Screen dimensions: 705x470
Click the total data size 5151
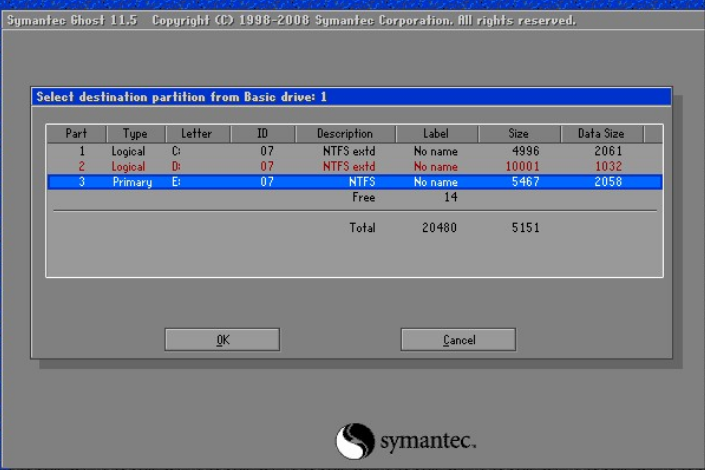[525, 228]
